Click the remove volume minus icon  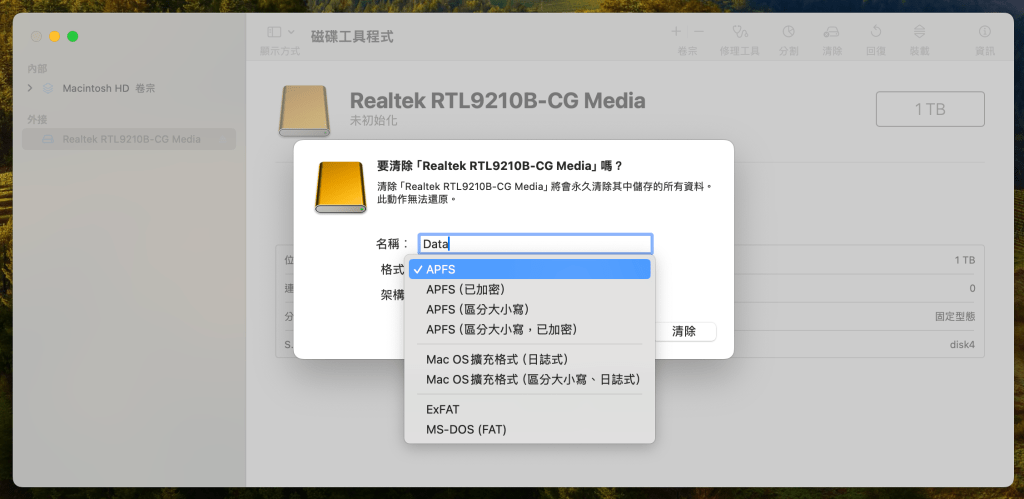coord(699,32)
